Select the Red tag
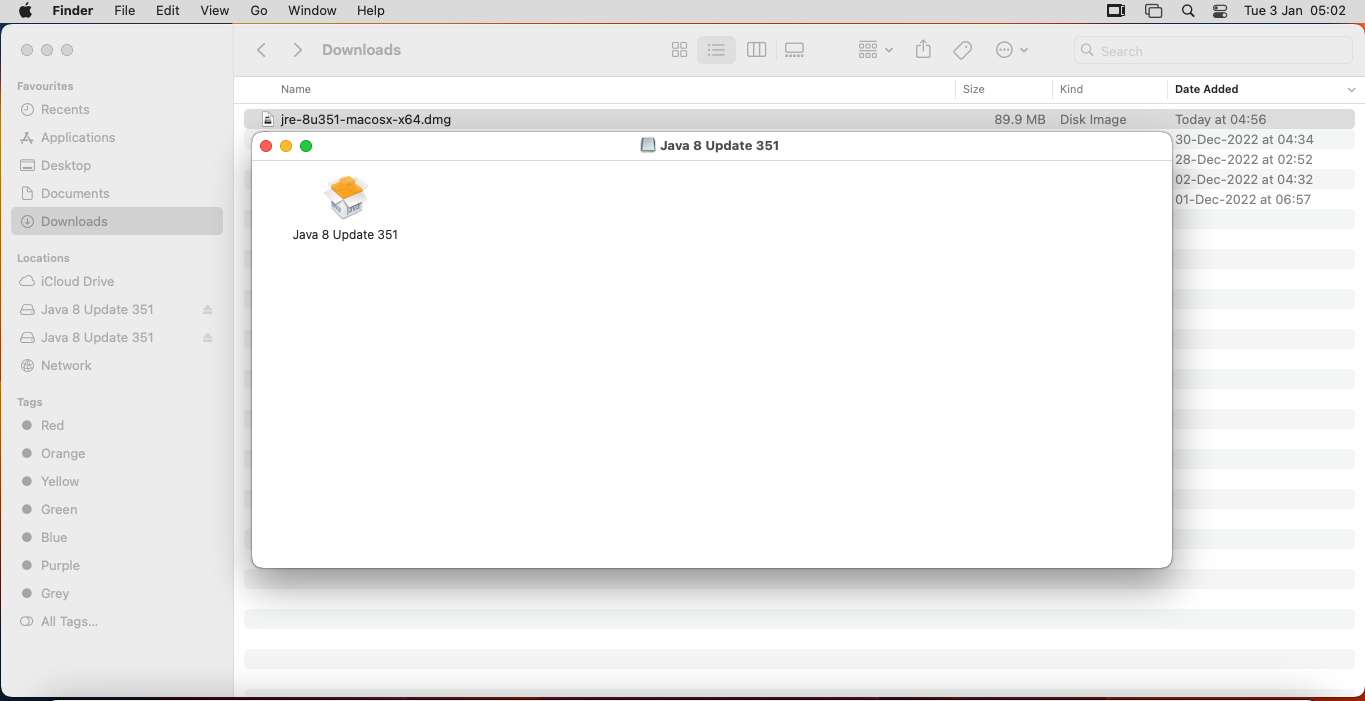The height and width of the screenshot is (701, 1365). click(x=52, y=426)
